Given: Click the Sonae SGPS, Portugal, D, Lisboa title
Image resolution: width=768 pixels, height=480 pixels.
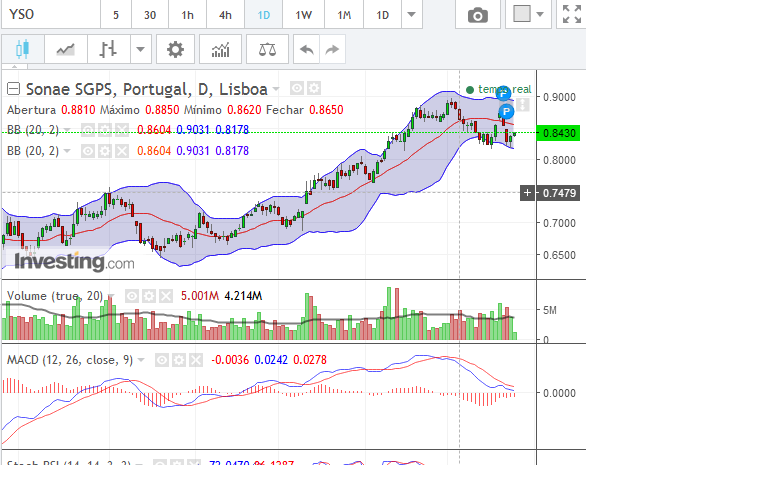Looking at the screenshot, I should [x=146, y=89].
